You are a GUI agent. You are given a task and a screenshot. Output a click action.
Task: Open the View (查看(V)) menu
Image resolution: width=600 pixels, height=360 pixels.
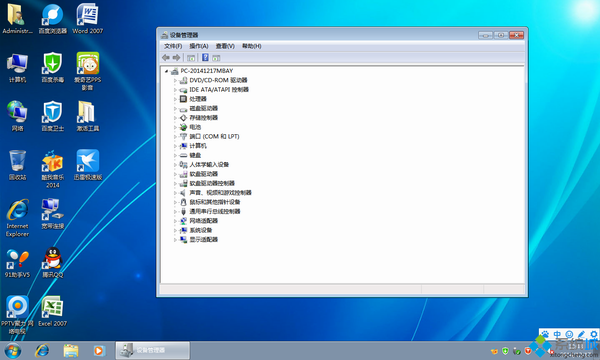click(x=225, y=46)
